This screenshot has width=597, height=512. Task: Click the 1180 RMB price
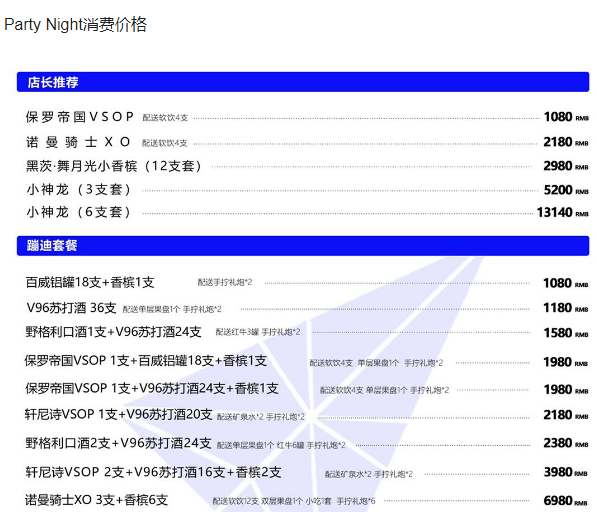coord(566,308)
